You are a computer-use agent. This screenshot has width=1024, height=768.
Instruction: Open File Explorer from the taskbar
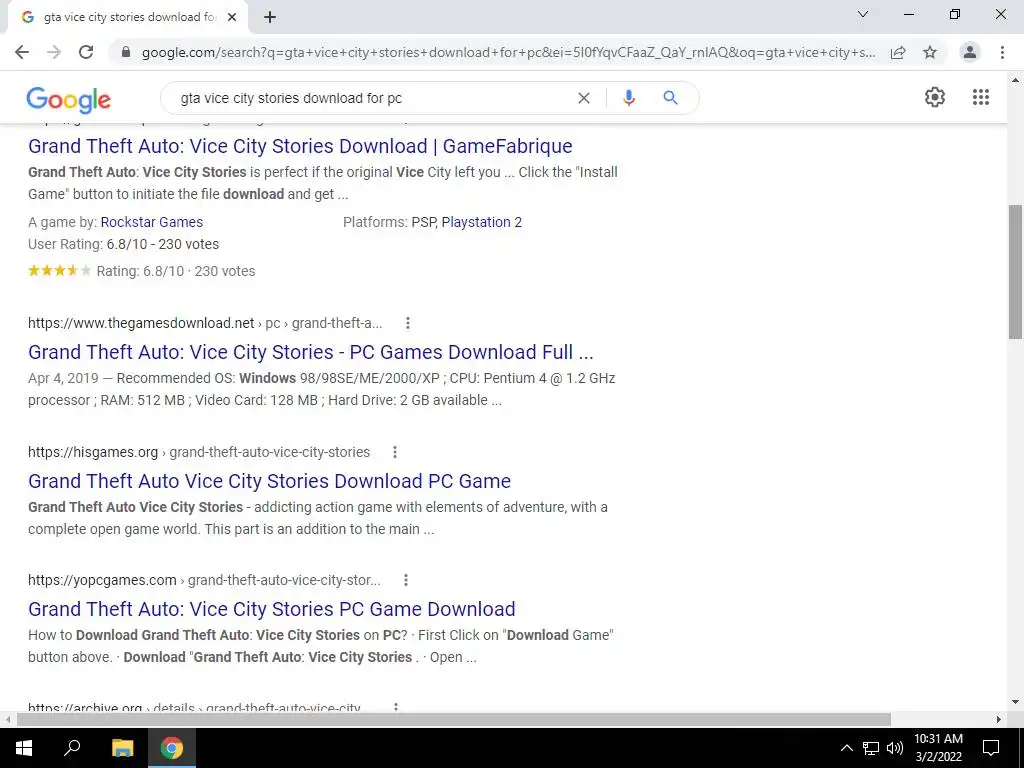[122, 748]
